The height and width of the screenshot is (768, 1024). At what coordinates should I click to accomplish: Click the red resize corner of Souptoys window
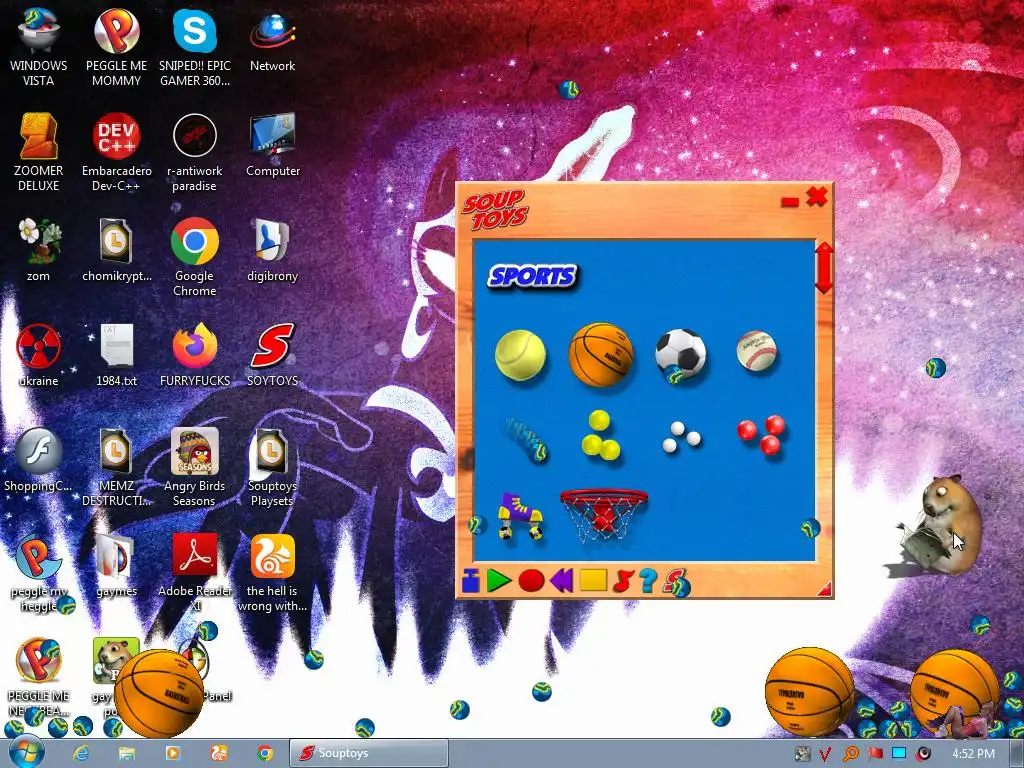point(825,589)
